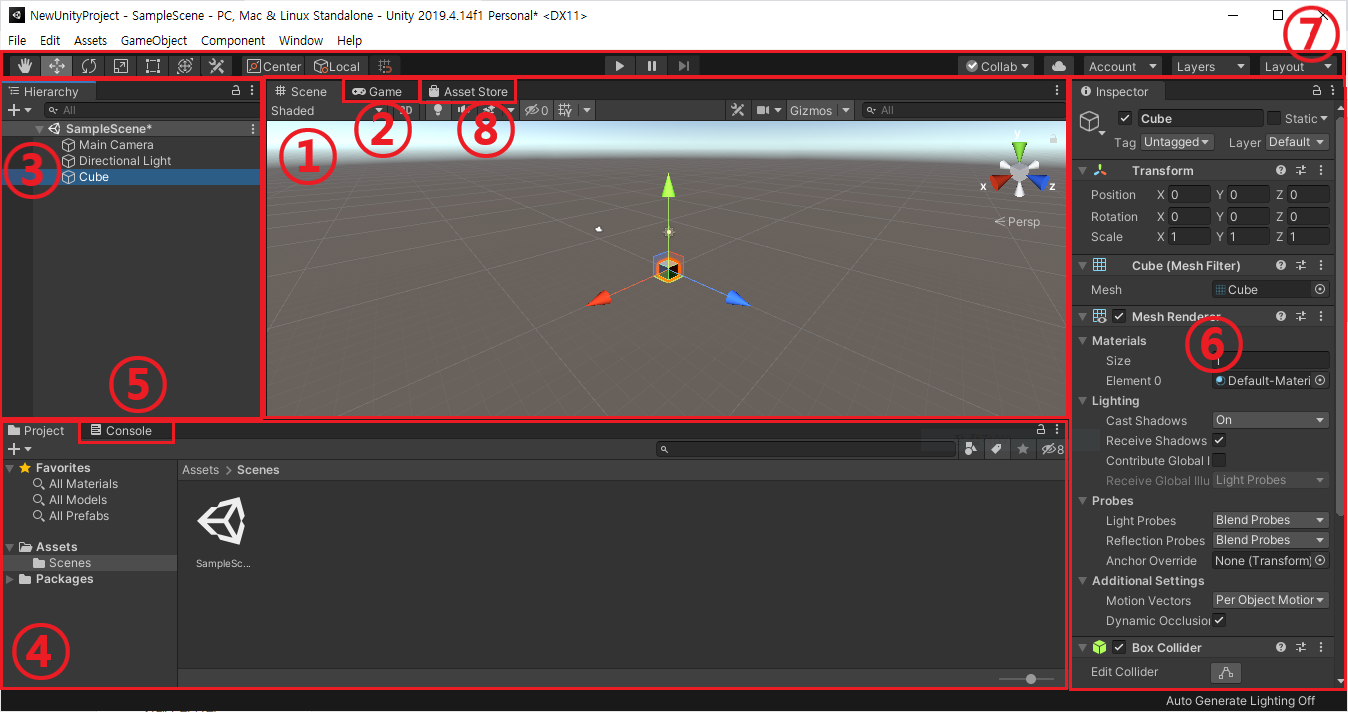Screen dimensions: 1348x712
Task: Open Mesh Filter component more options
Action: point(1321,266)
